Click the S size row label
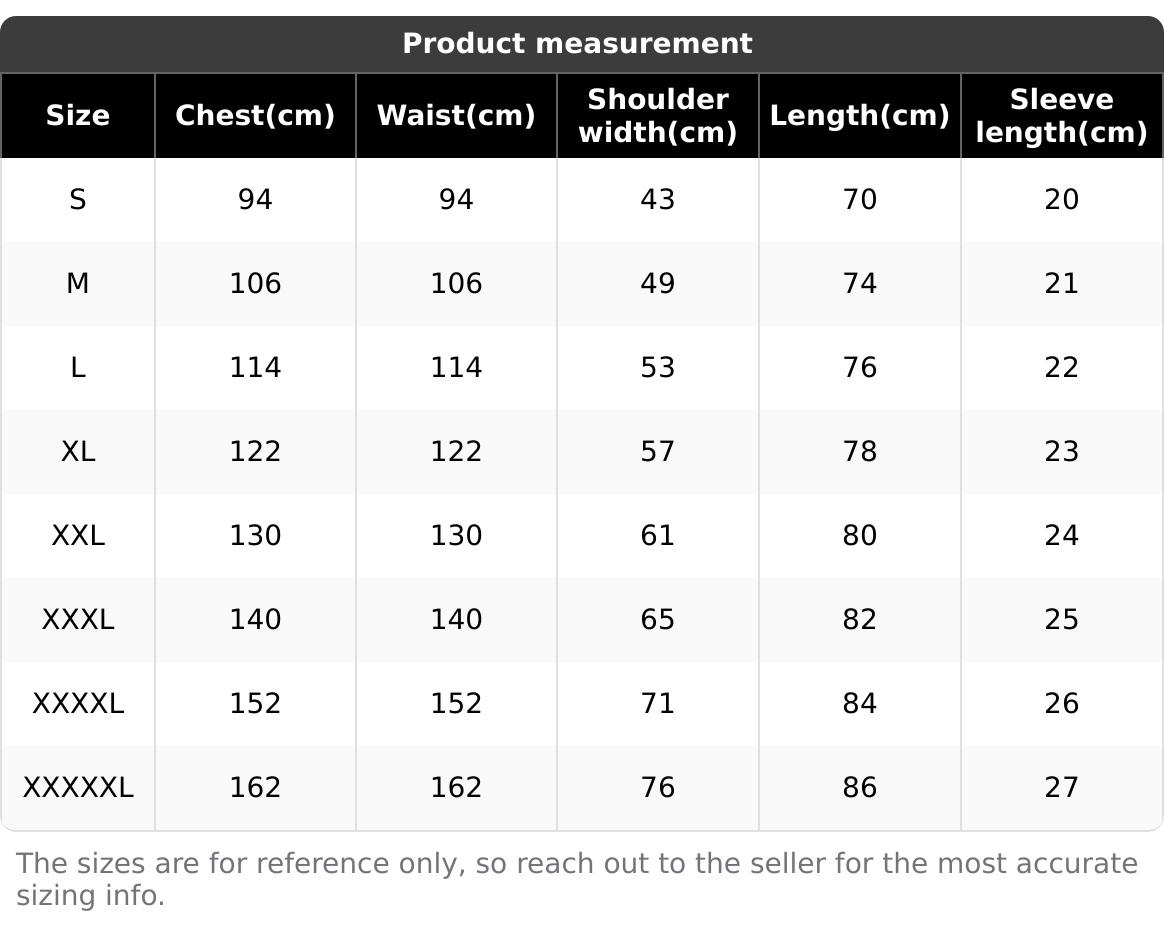The image size is (1164, 928). (x=78, y=200)
